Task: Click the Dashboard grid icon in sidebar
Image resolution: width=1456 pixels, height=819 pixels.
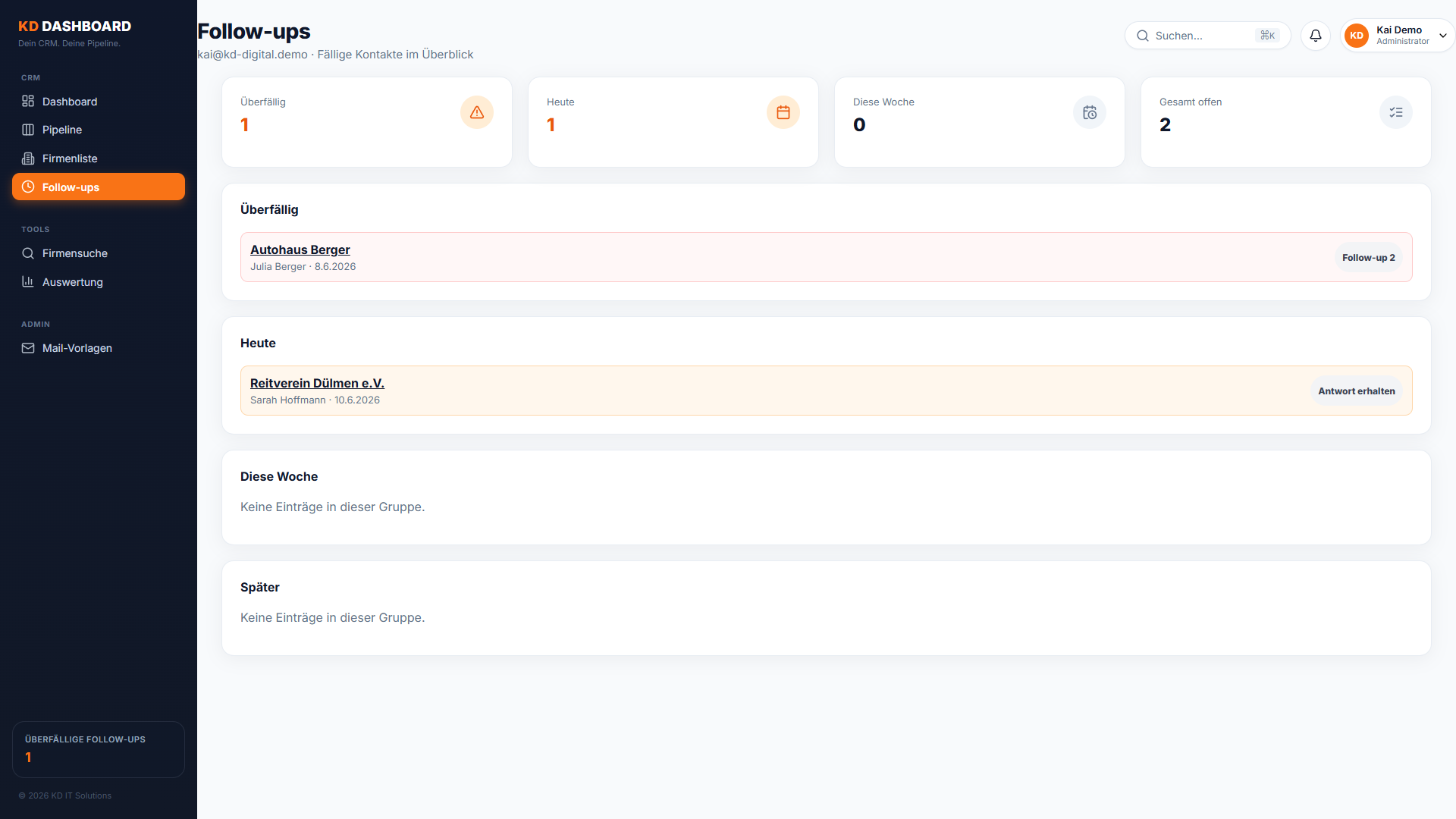Action: 28,101
